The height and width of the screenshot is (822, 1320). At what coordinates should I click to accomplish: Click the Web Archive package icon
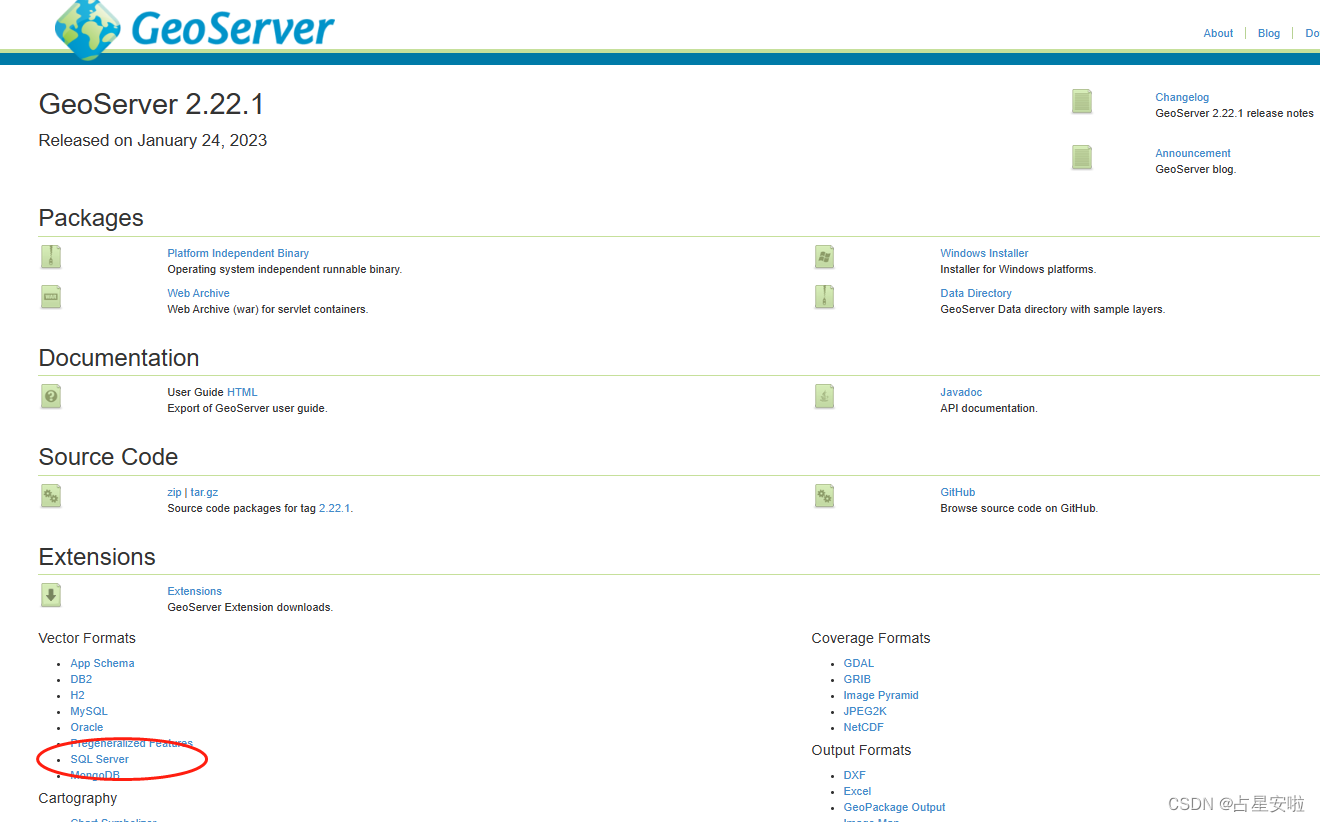(51, 297)
